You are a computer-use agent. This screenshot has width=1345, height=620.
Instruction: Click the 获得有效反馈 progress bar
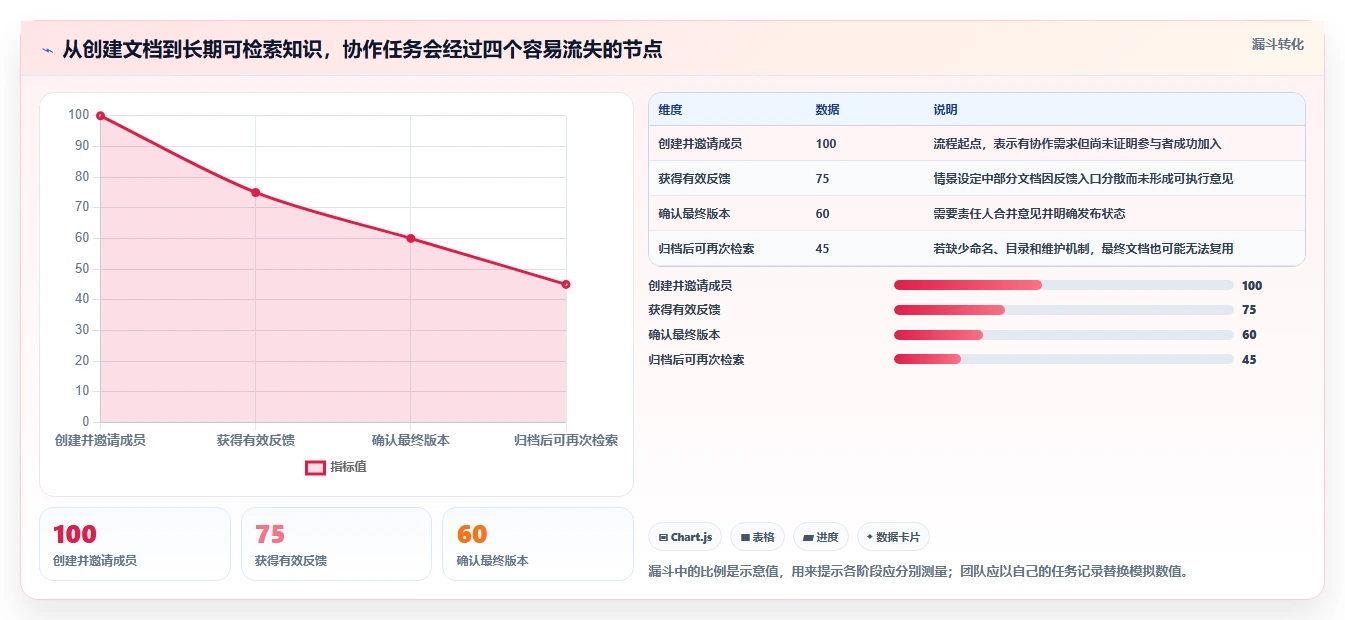1064,310
